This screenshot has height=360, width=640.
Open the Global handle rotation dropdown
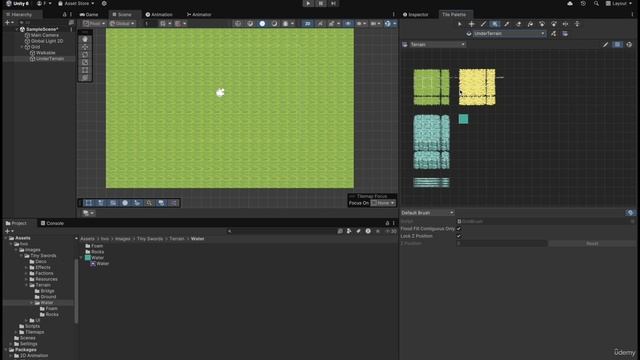pyautogui.click(x=122, y=24)
